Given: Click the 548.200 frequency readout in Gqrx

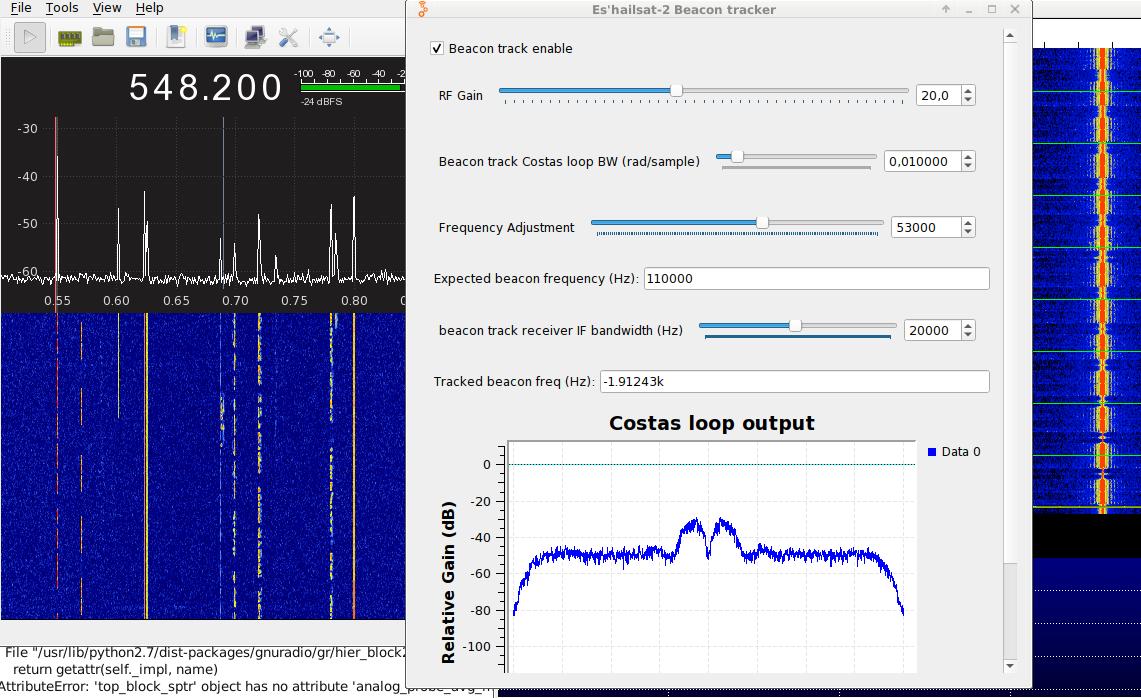Looking at the screenshot, I should pos(205,87).
